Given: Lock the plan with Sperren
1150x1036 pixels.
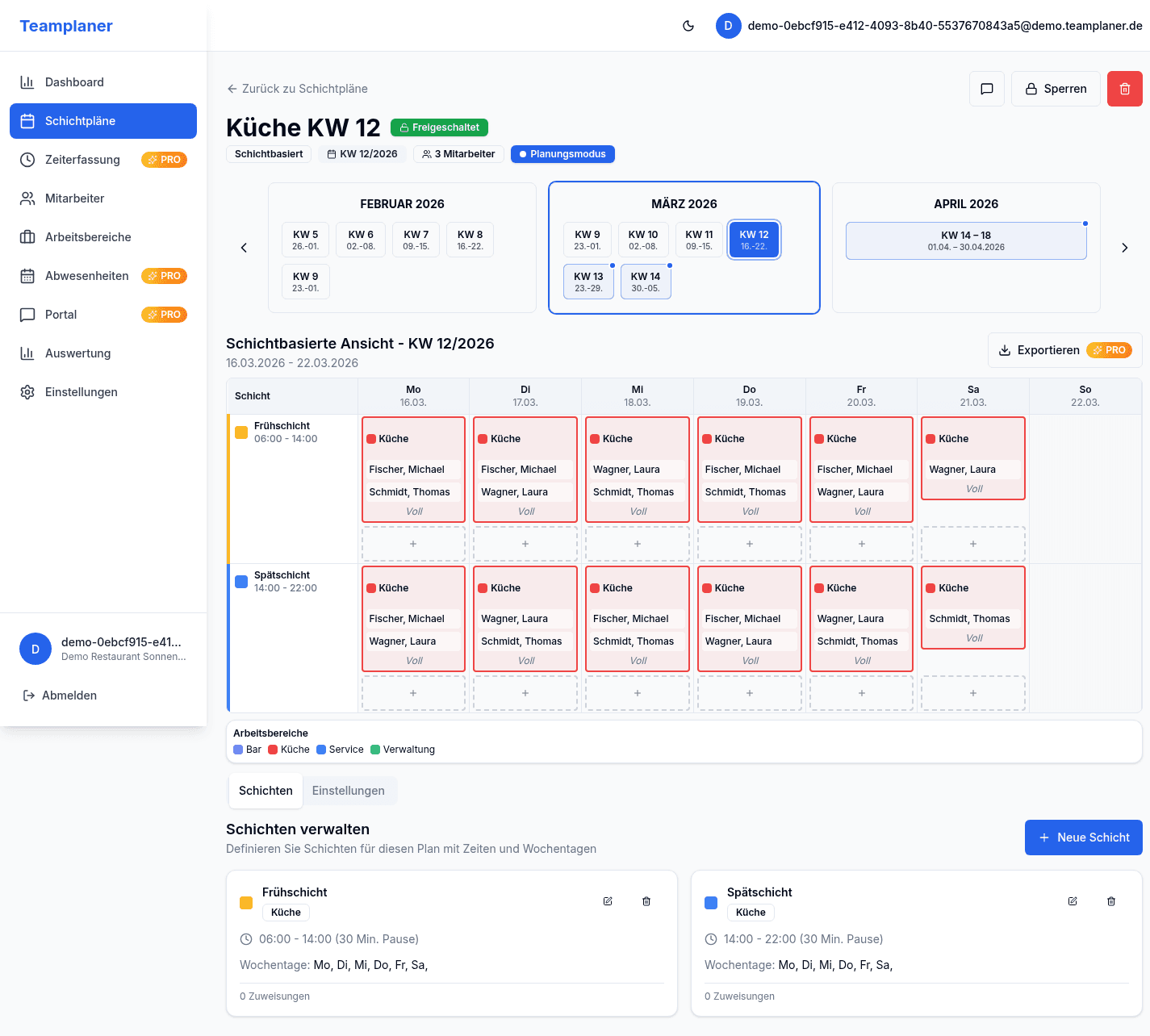Looking at the screenshot, I should pos(1056,89).
